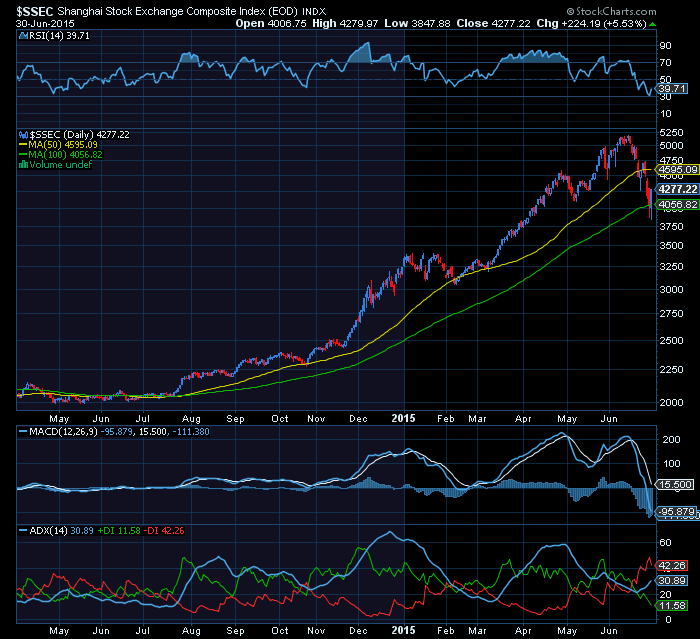Click the 15.500 MACD signal value tag
700x639 pixels.
(x=675, y=484)
